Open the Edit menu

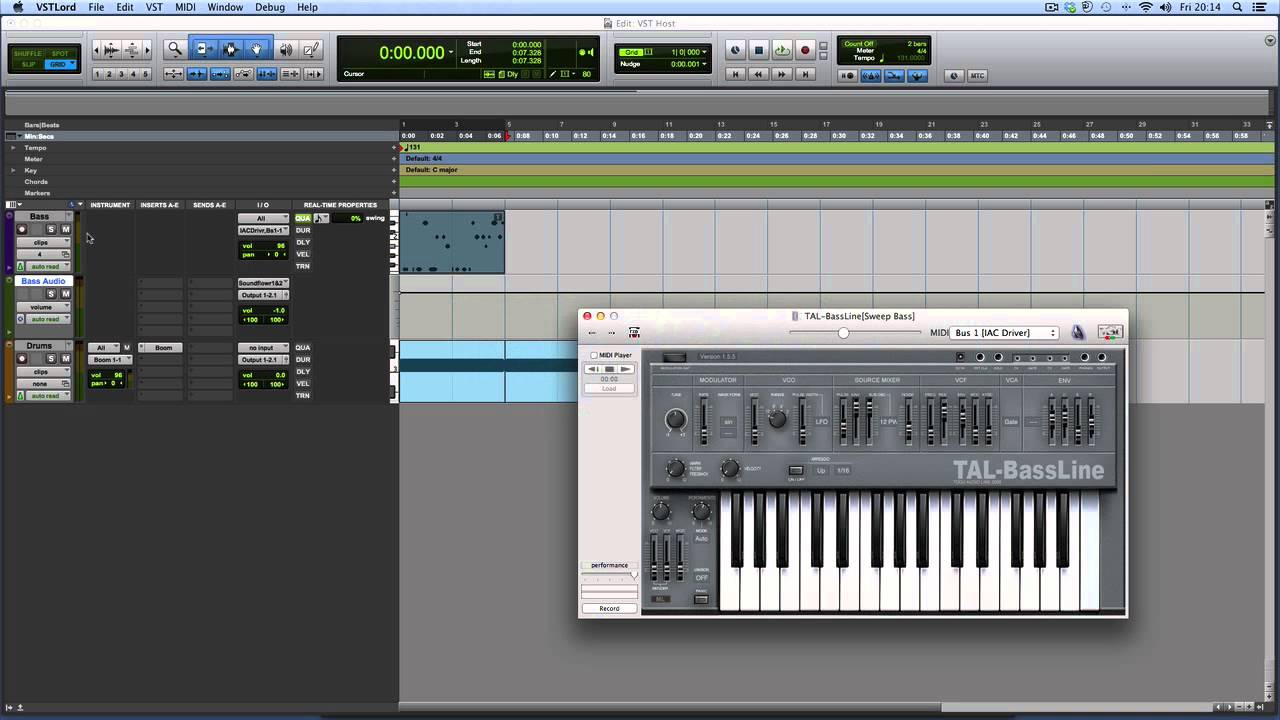point(125,7)
